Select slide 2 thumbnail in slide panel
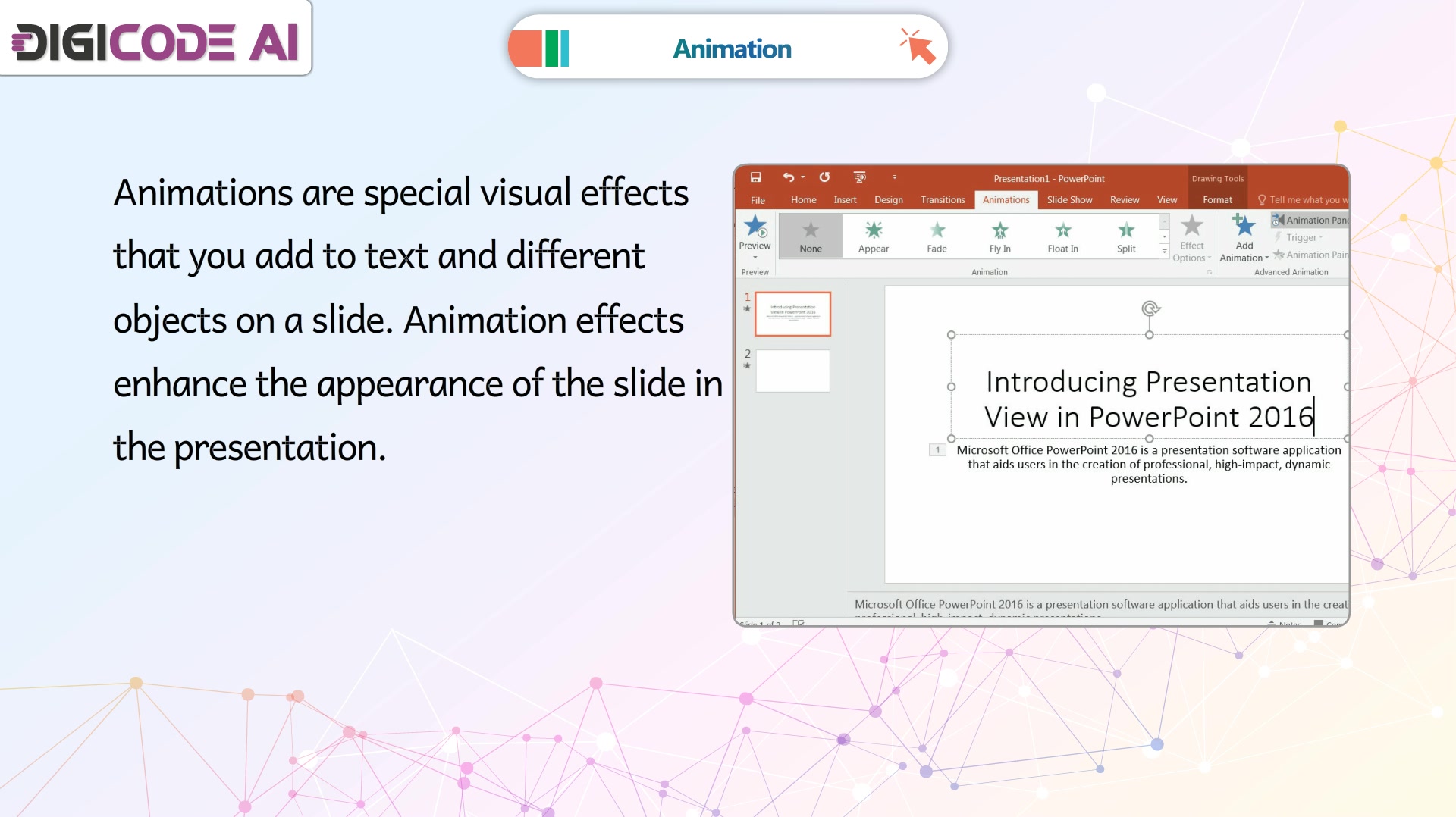1456x817 pixels. click(792, 371)
